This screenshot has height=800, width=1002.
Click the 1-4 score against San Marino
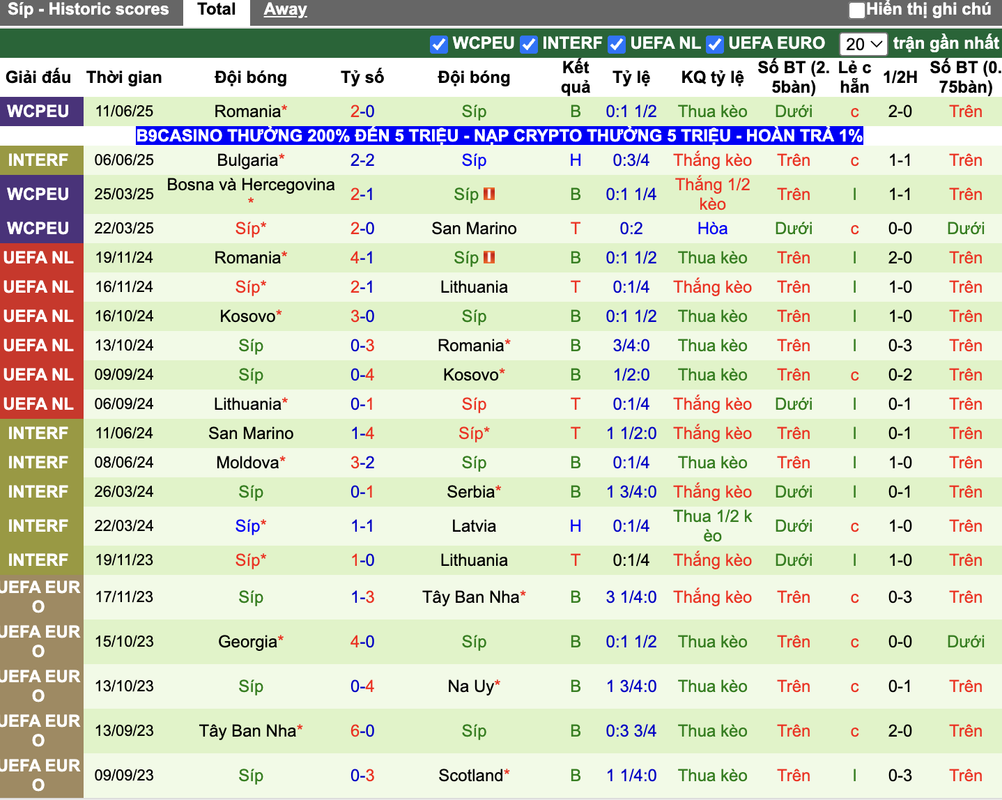click(x=362, y=433)
